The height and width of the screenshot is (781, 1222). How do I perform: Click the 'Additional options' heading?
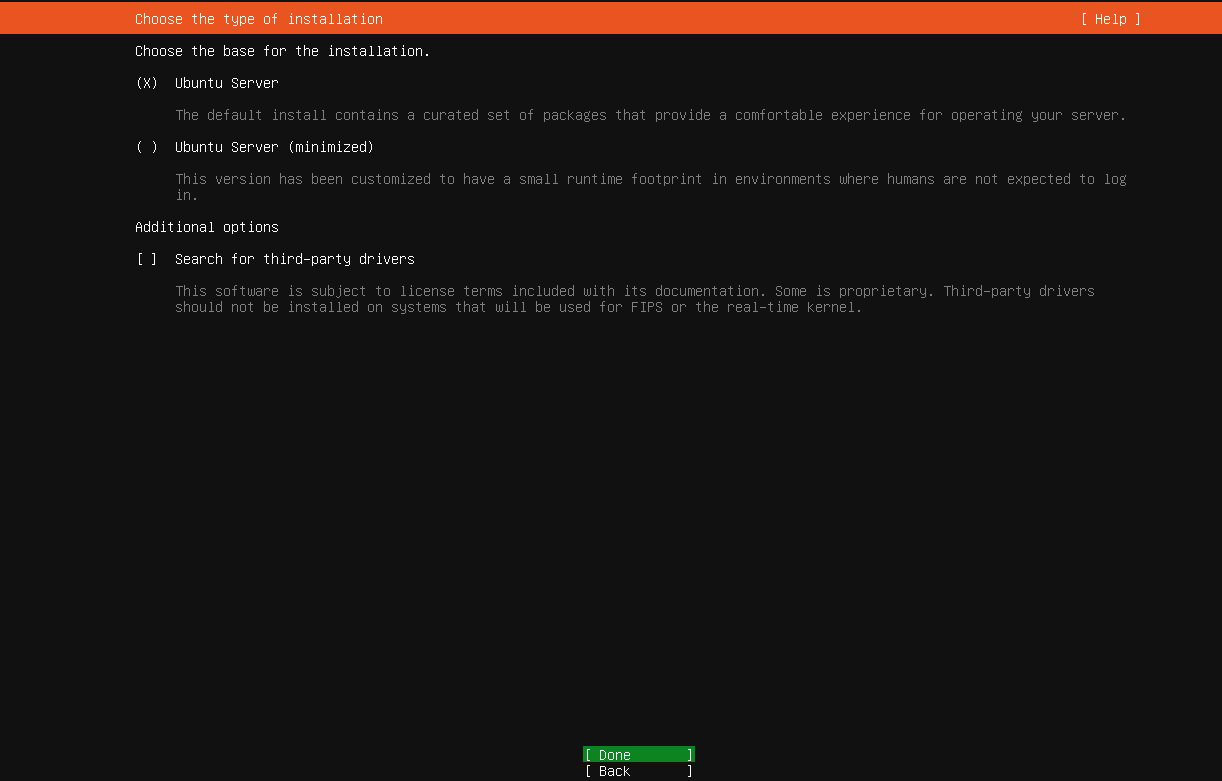pyautogui.click(x=207, y=227)
